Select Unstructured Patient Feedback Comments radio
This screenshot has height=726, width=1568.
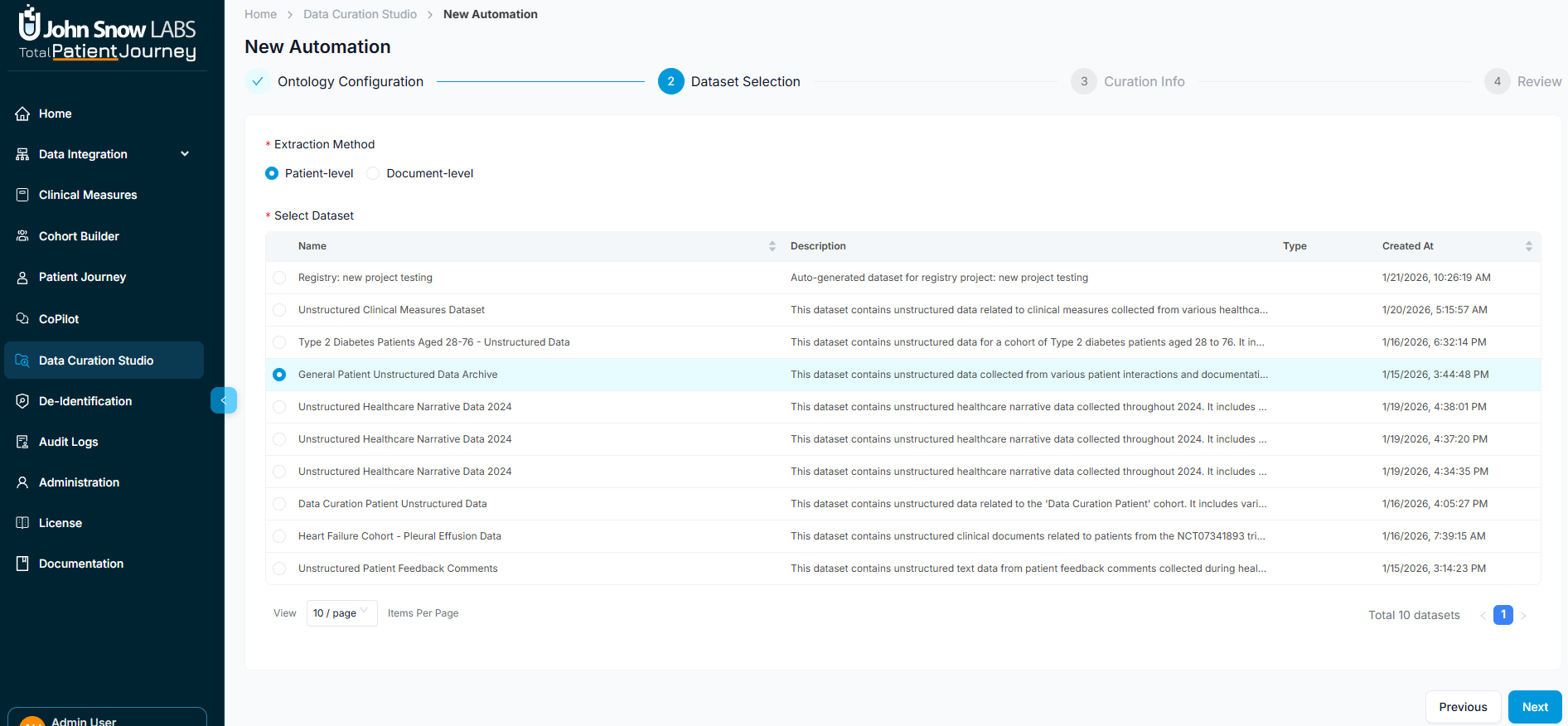pyautogui.click(x=279, y=569)
